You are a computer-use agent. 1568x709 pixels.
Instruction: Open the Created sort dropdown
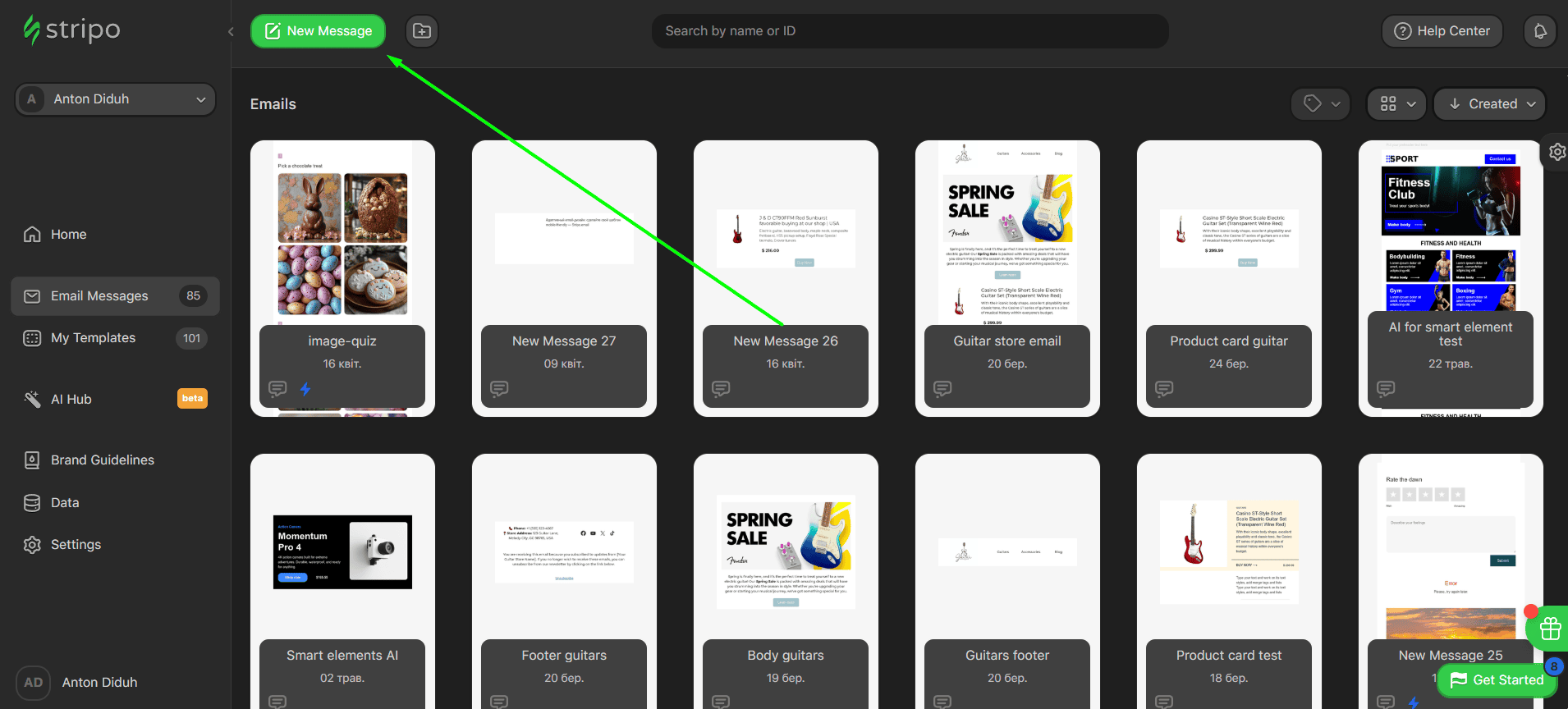click(1490, 104)
